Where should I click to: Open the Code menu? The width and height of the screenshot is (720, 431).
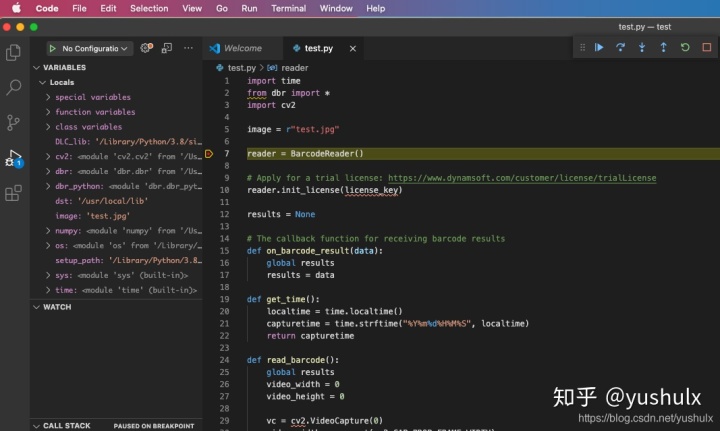[47, 8]
